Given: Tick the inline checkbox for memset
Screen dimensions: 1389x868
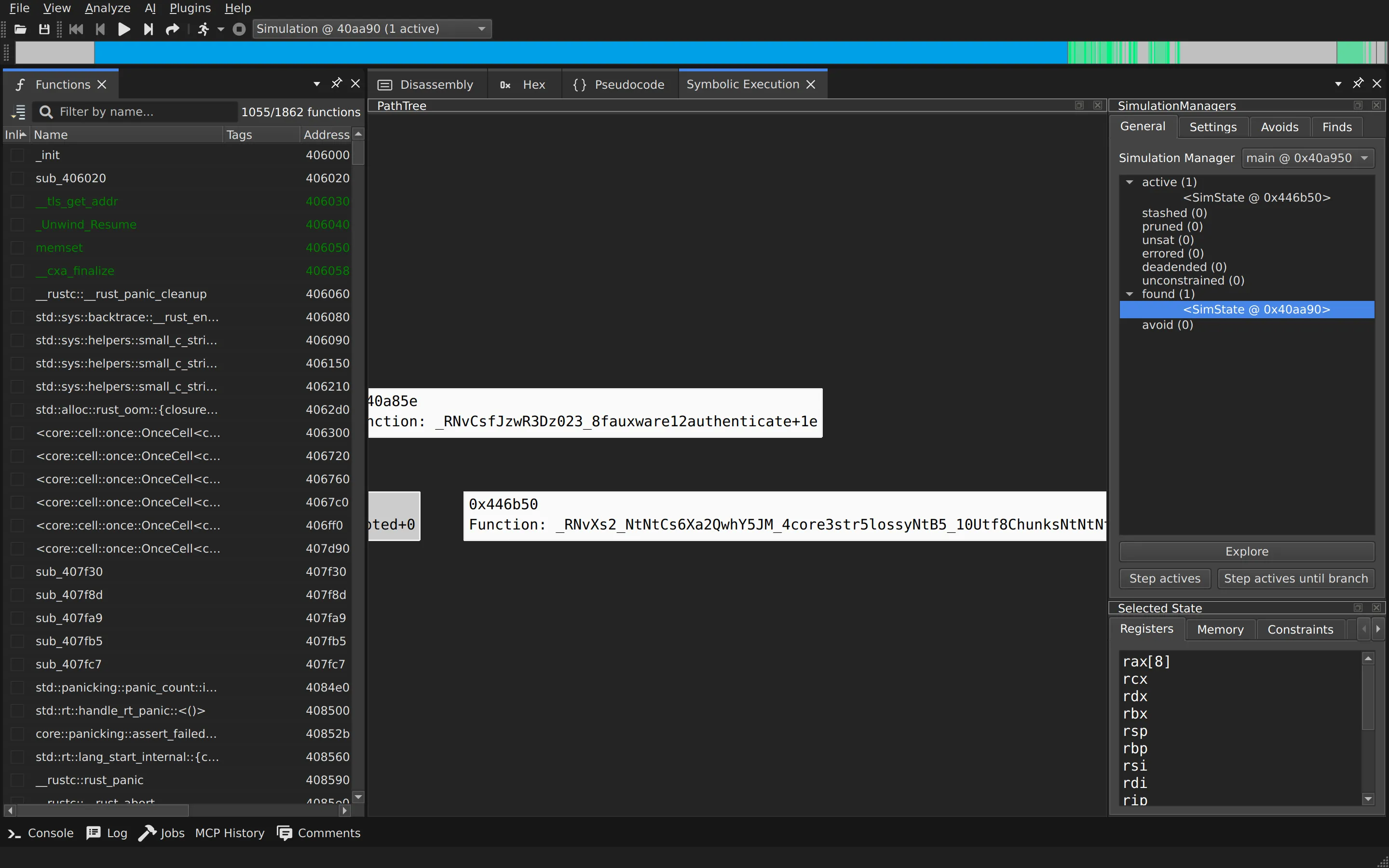Looking at the screenshot, I should [x=17, y=248].
